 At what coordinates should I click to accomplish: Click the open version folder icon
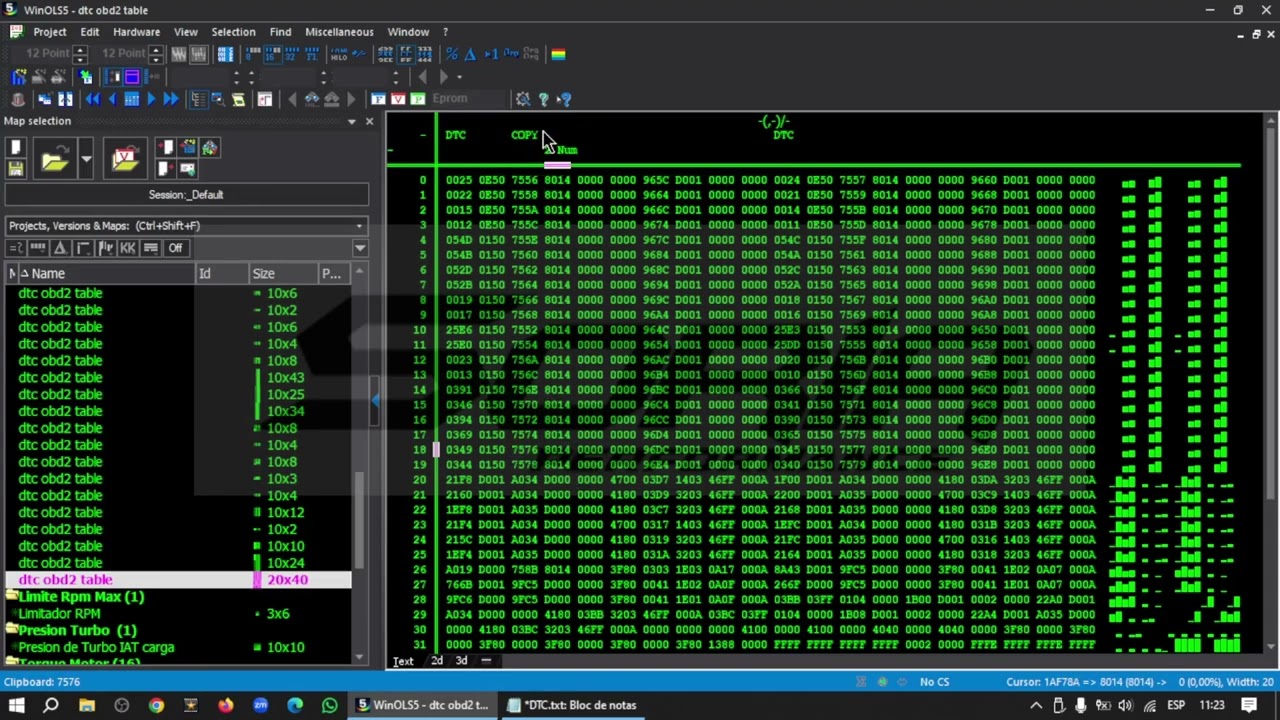point(125,158)
